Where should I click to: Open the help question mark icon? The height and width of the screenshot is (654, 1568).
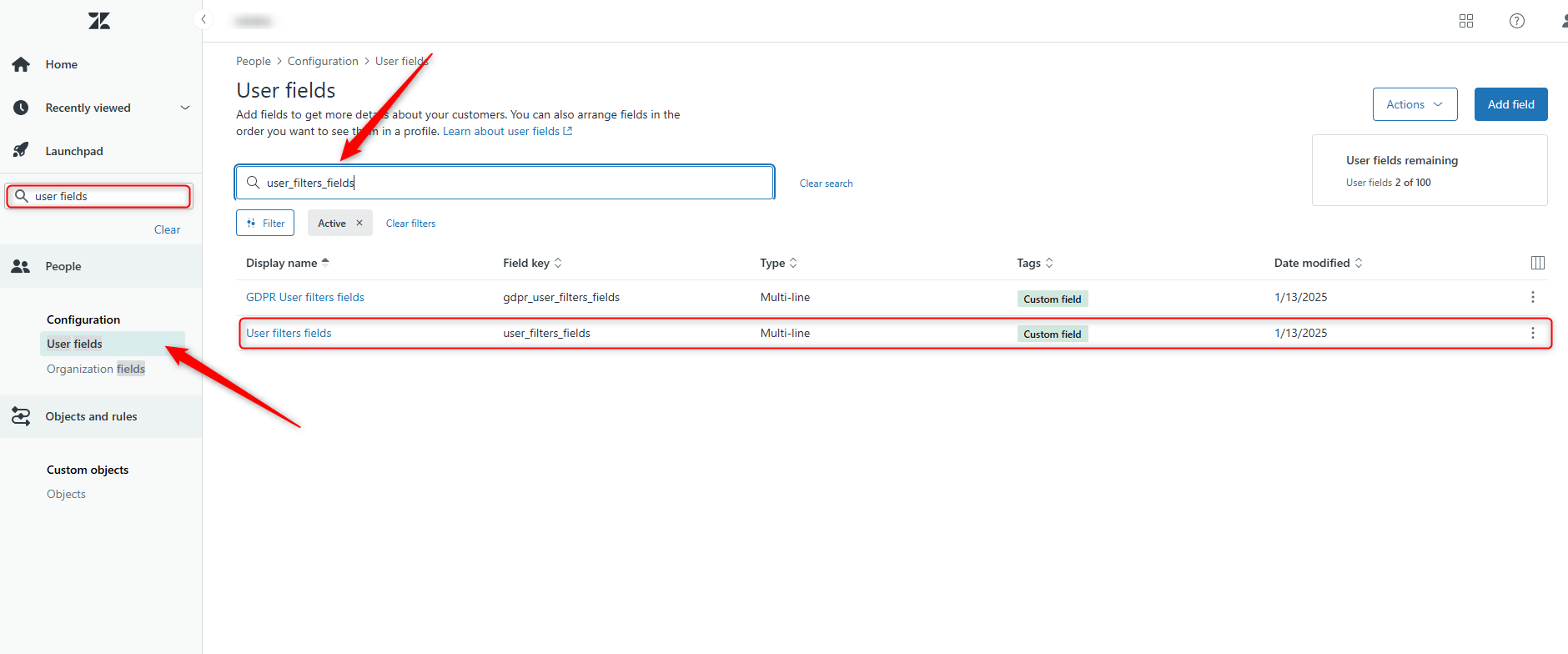click(1516, 21)
